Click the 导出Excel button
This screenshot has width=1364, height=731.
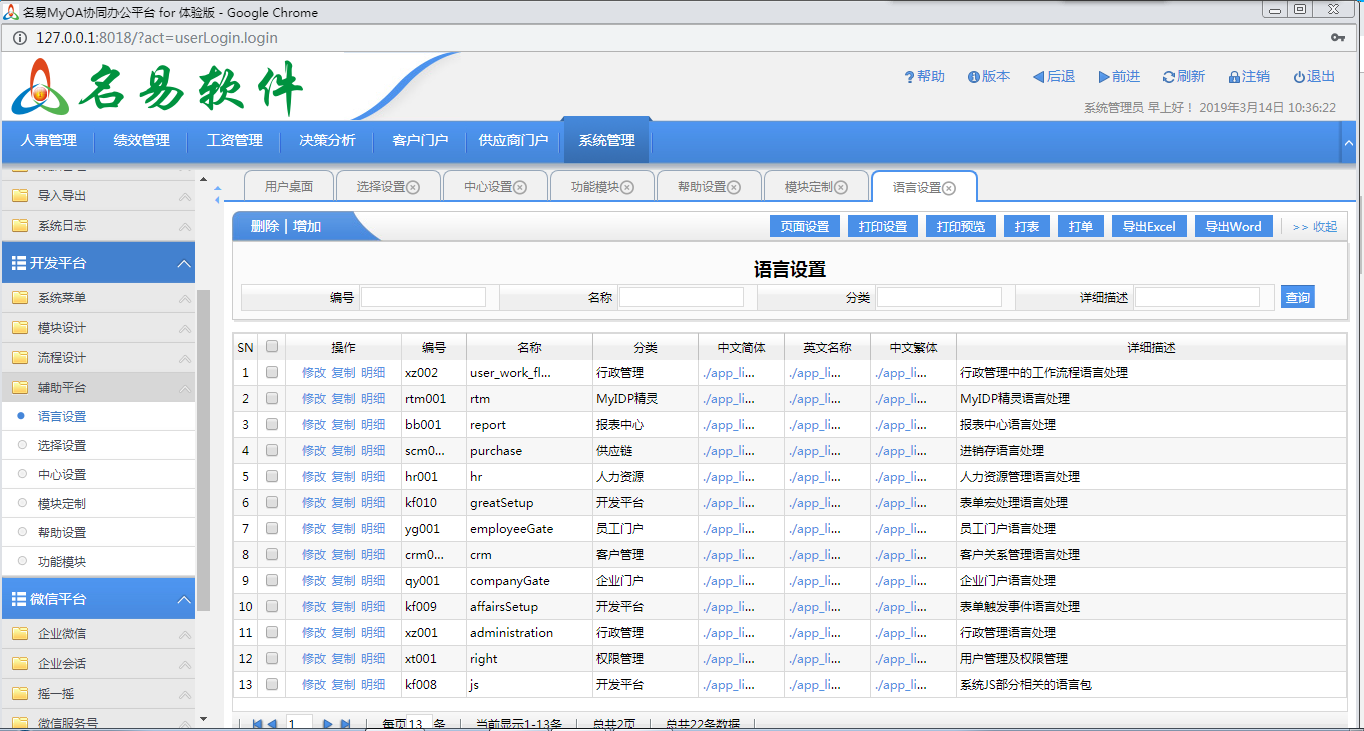(x=1148, y=227)
